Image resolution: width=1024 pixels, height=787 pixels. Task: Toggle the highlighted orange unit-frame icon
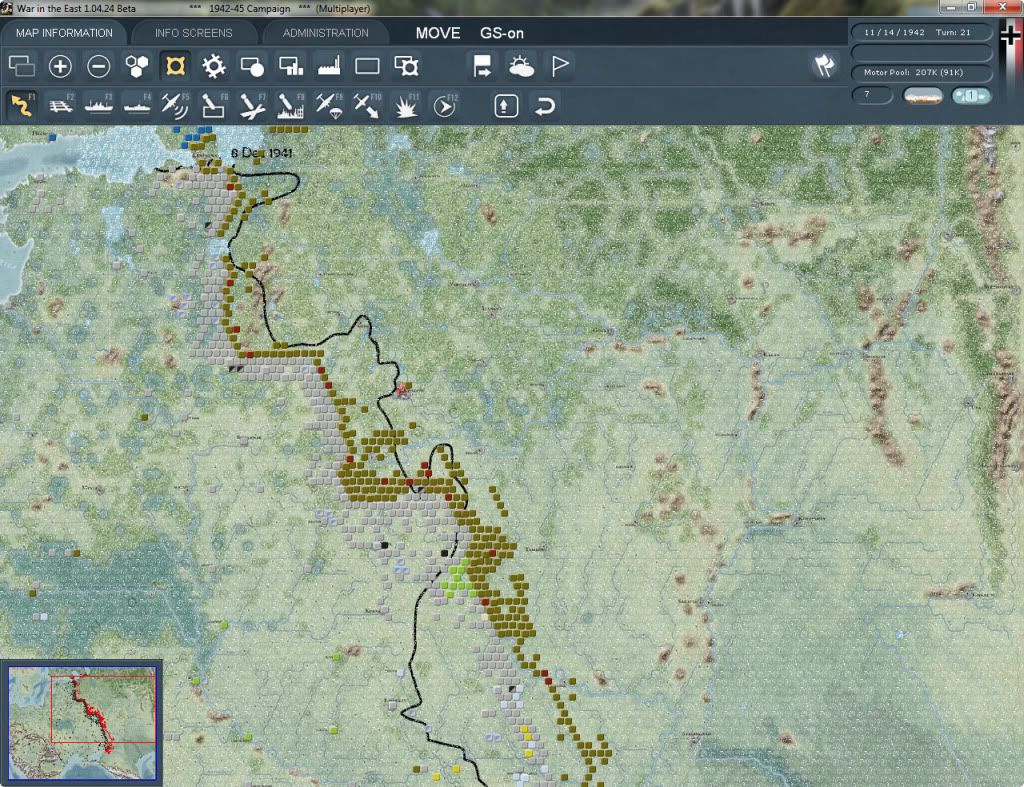[x=175, y=66]
